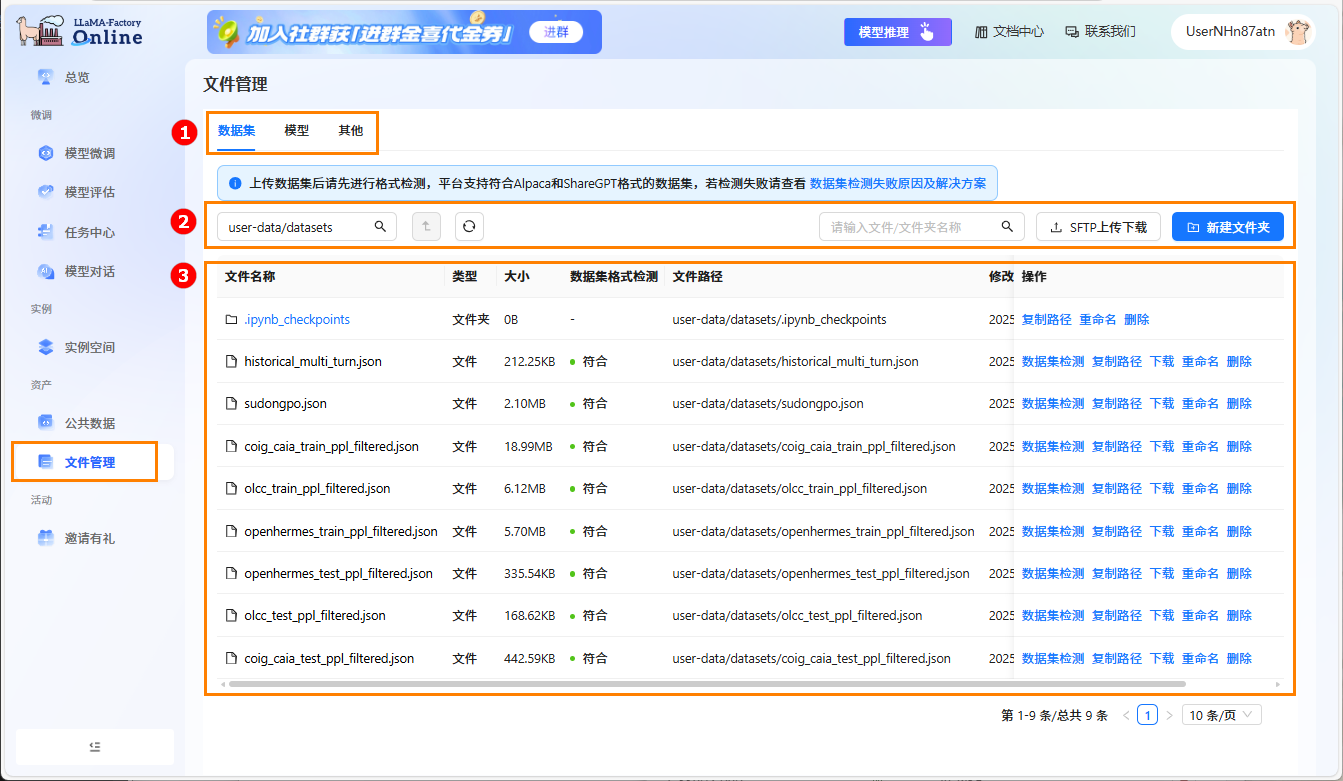Screen dimensions: 1343x781
Task: Click the 模型推理 button
Action: pos(897,31)
